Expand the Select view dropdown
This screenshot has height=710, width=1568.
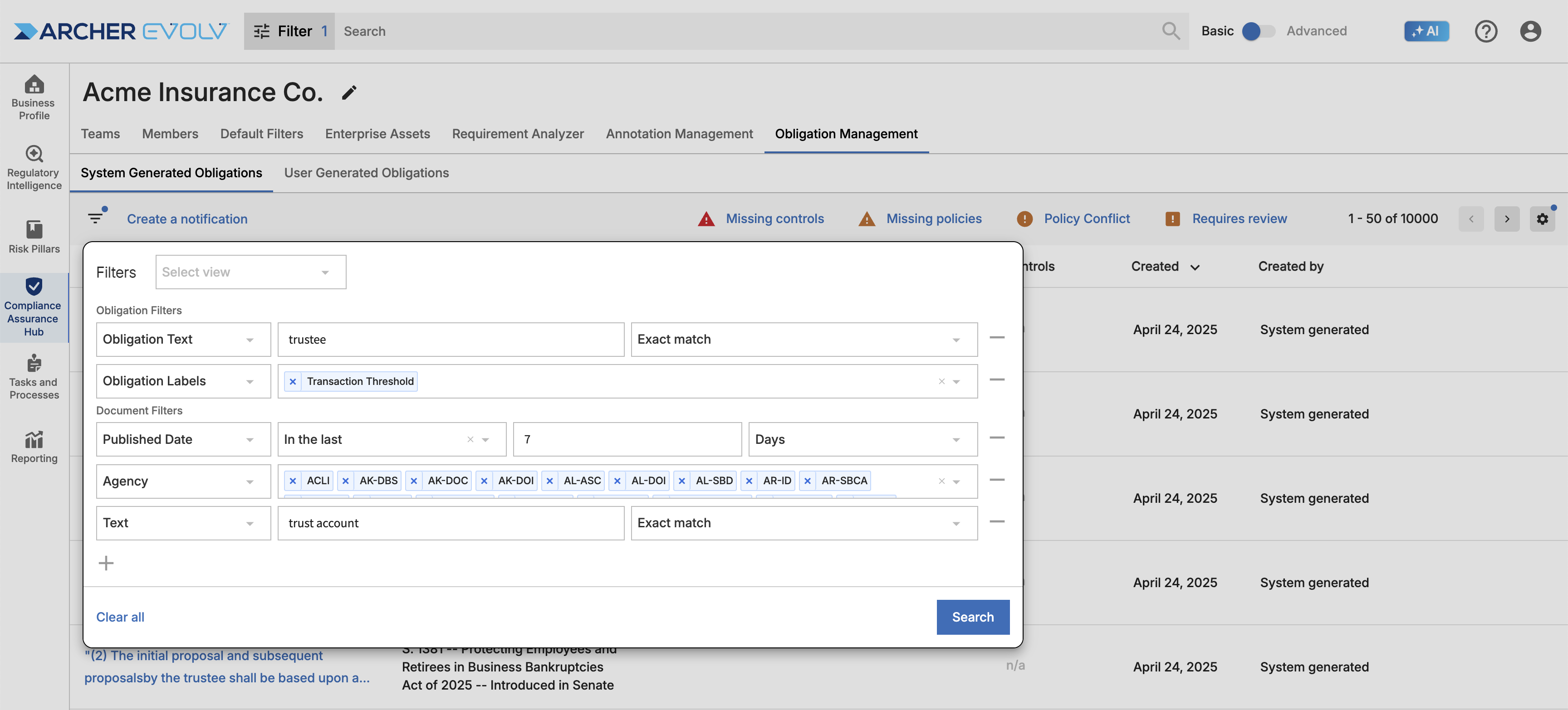point(251,272)
